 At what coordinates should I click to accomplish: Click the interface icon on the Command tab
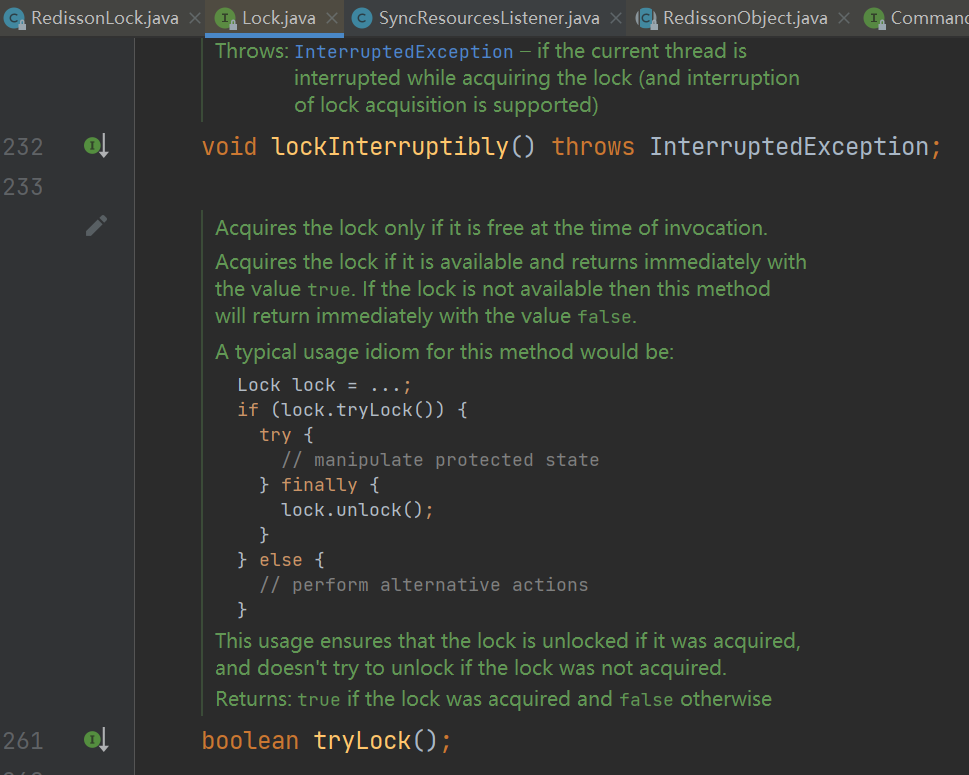tap(875, 18)
